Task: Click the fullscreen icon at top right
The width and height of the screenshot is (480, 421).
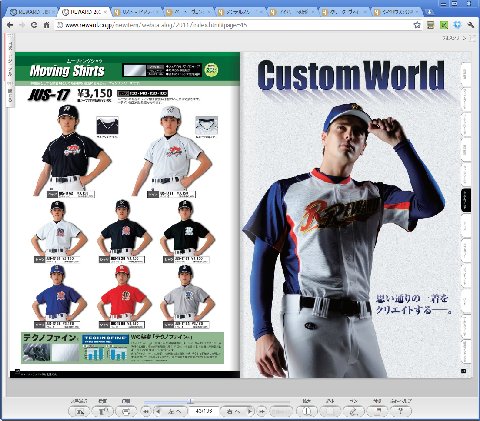Action: 472,38
